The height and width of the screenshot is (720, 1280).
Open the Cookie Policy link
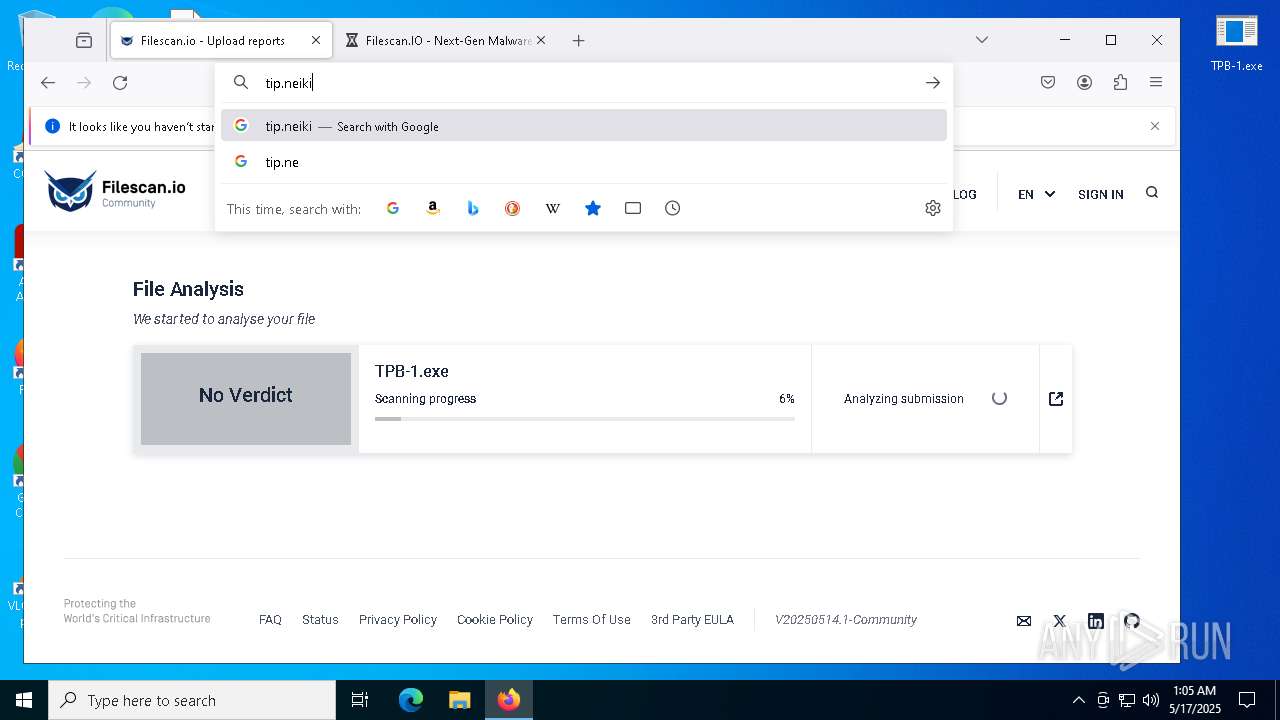(495, 619)
